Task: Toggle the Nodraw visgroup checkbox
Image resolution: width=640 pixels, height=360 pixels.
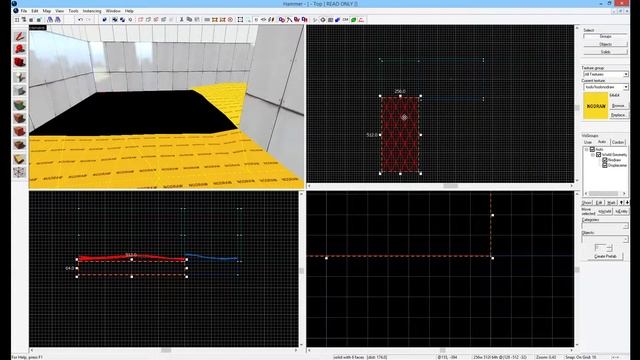Action: coord(605,160)
